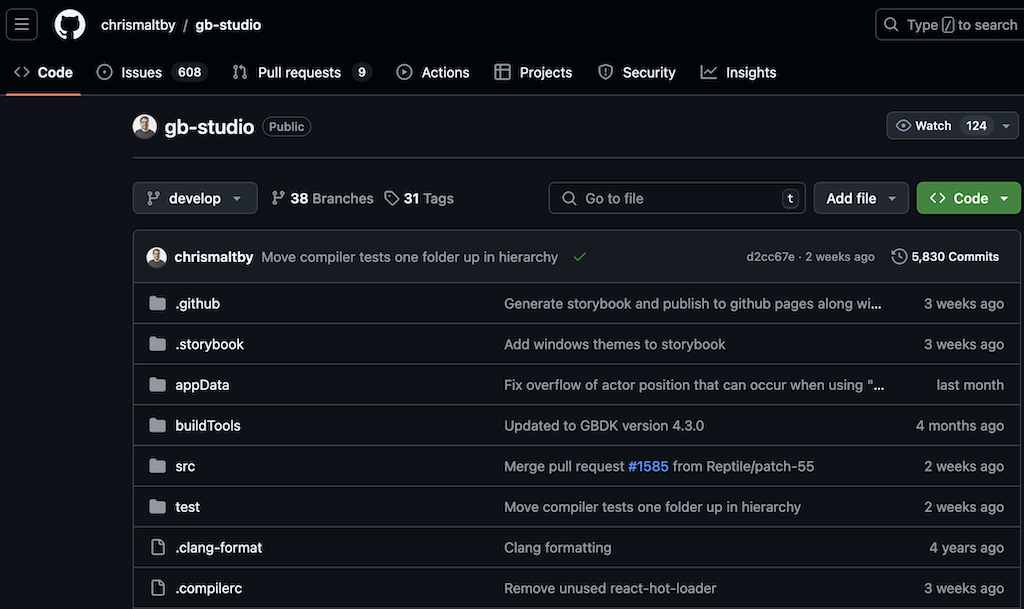Click the Projects table icon

[x=502, y=72]
